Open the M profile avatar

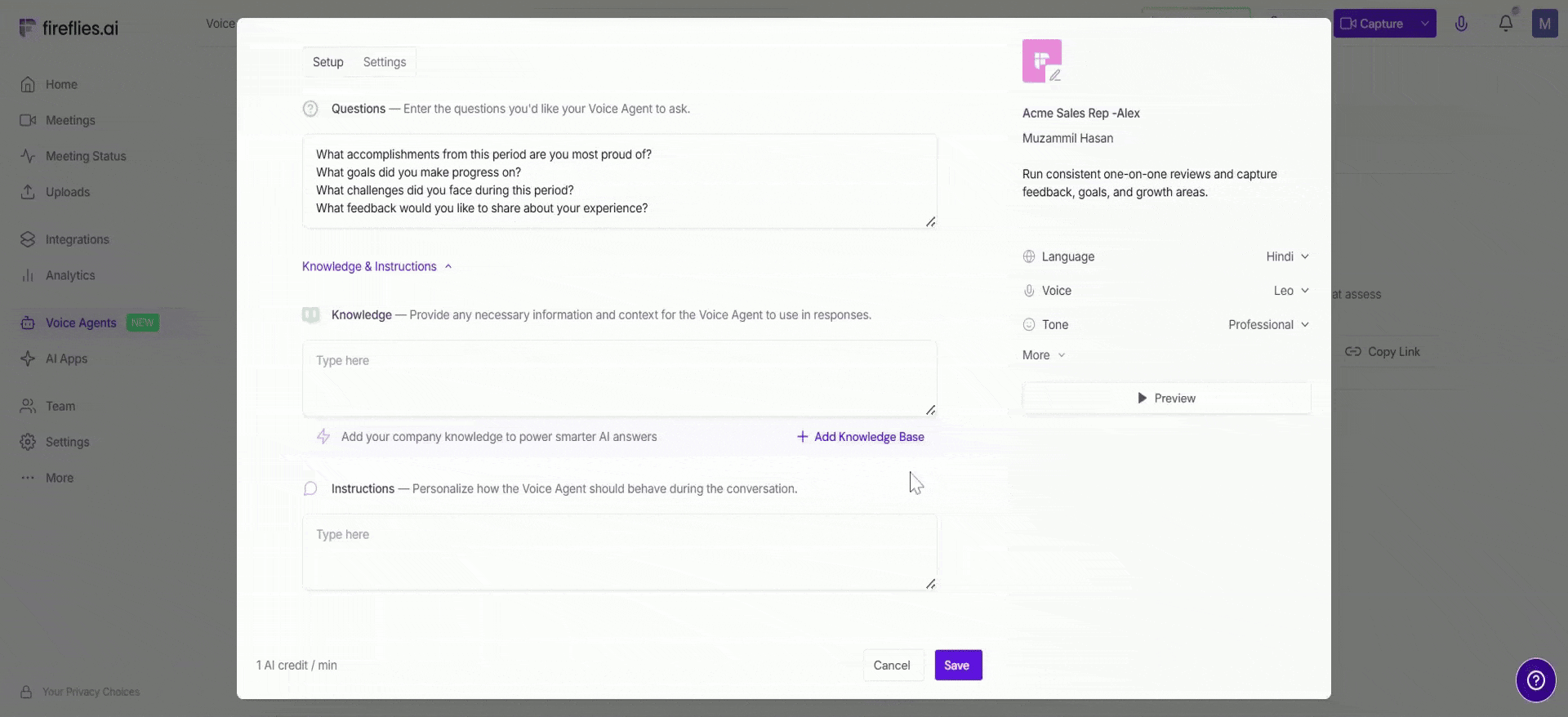coord(1544,24)
